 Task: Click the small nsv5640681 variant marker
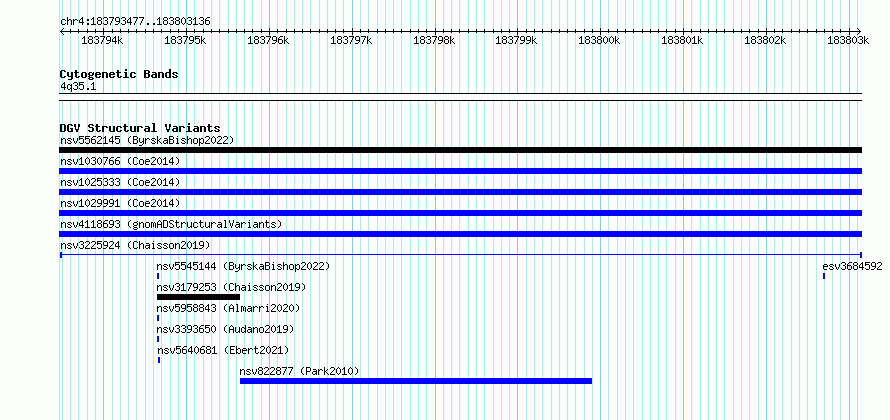coord(159,360)
